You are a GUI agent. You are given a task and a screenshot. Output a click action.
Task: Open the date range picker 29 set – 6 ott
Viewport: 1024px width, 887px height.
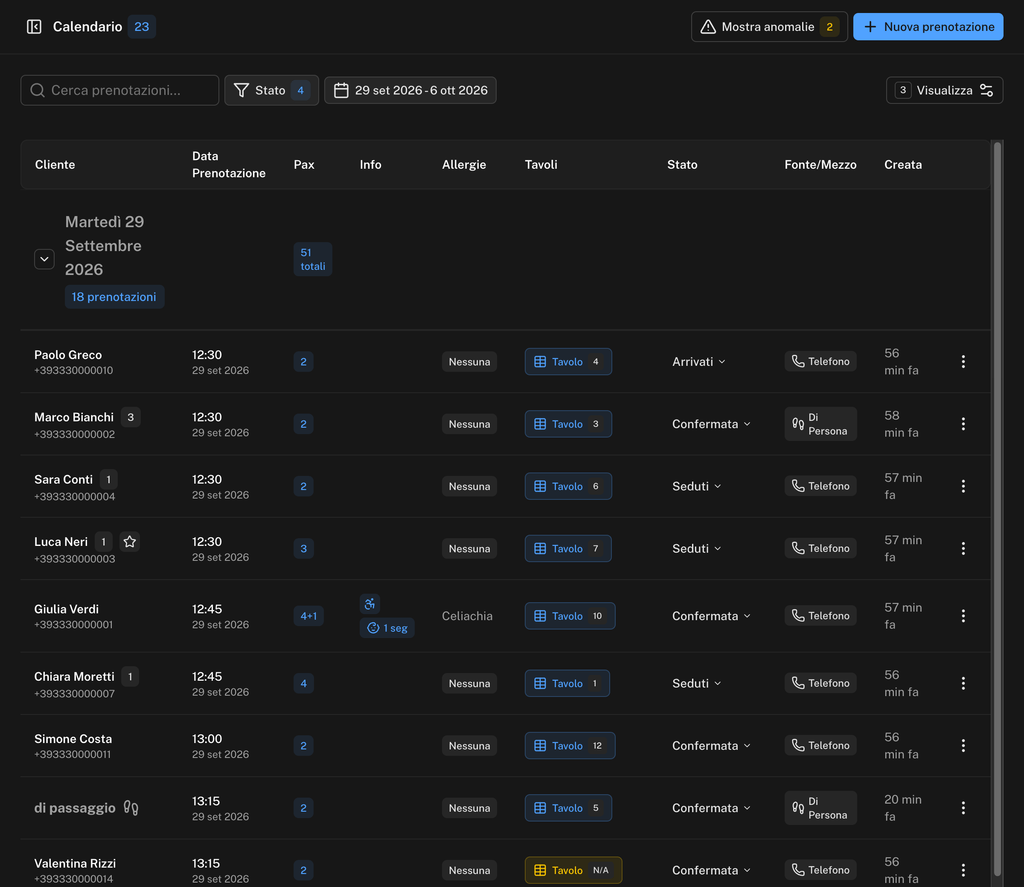click(x=410, y=90)
